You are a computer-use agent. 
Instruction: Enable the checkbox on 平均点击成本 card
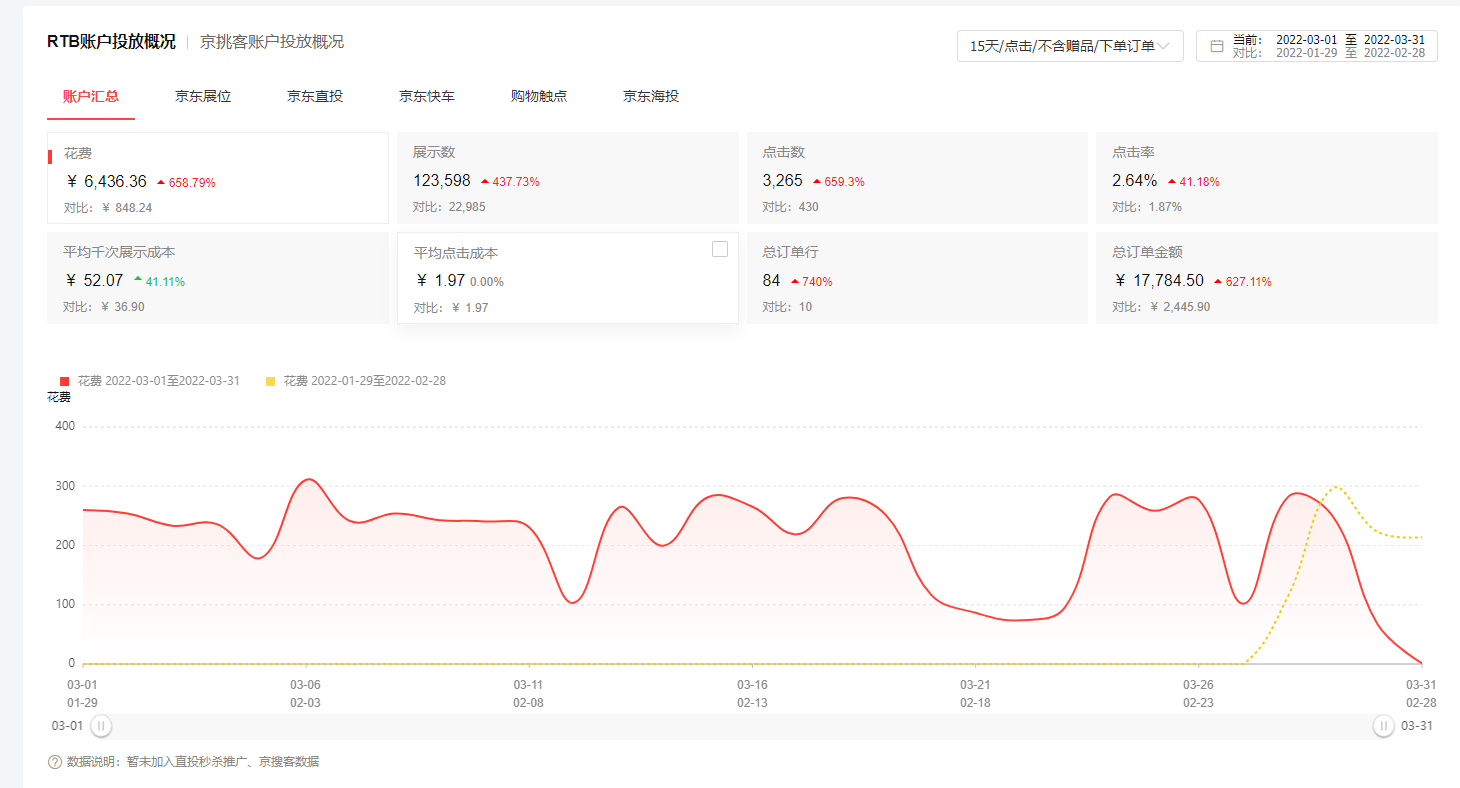coord(719,248)
